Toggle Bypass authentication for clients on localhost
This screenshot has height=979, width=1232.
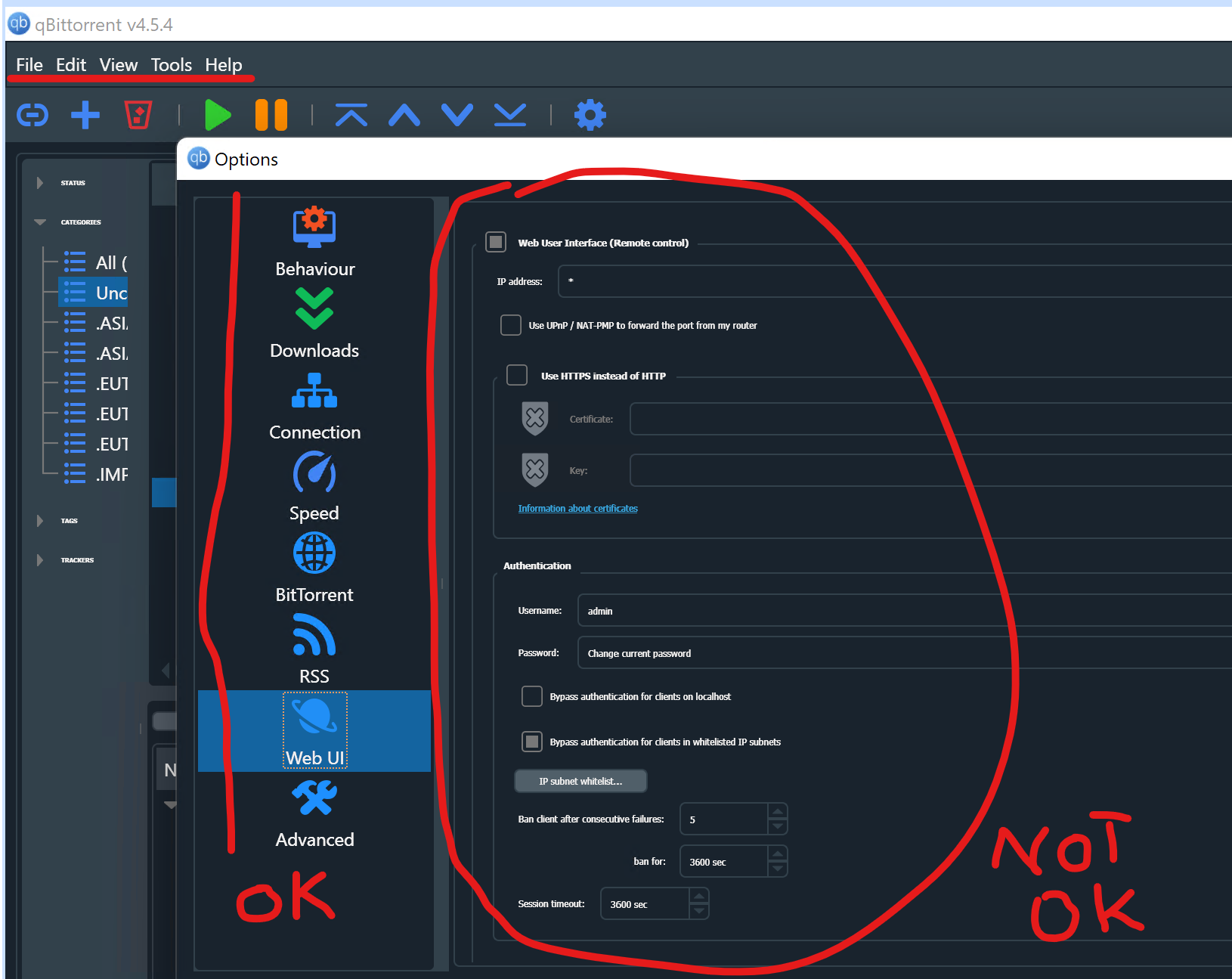point(532,696)
